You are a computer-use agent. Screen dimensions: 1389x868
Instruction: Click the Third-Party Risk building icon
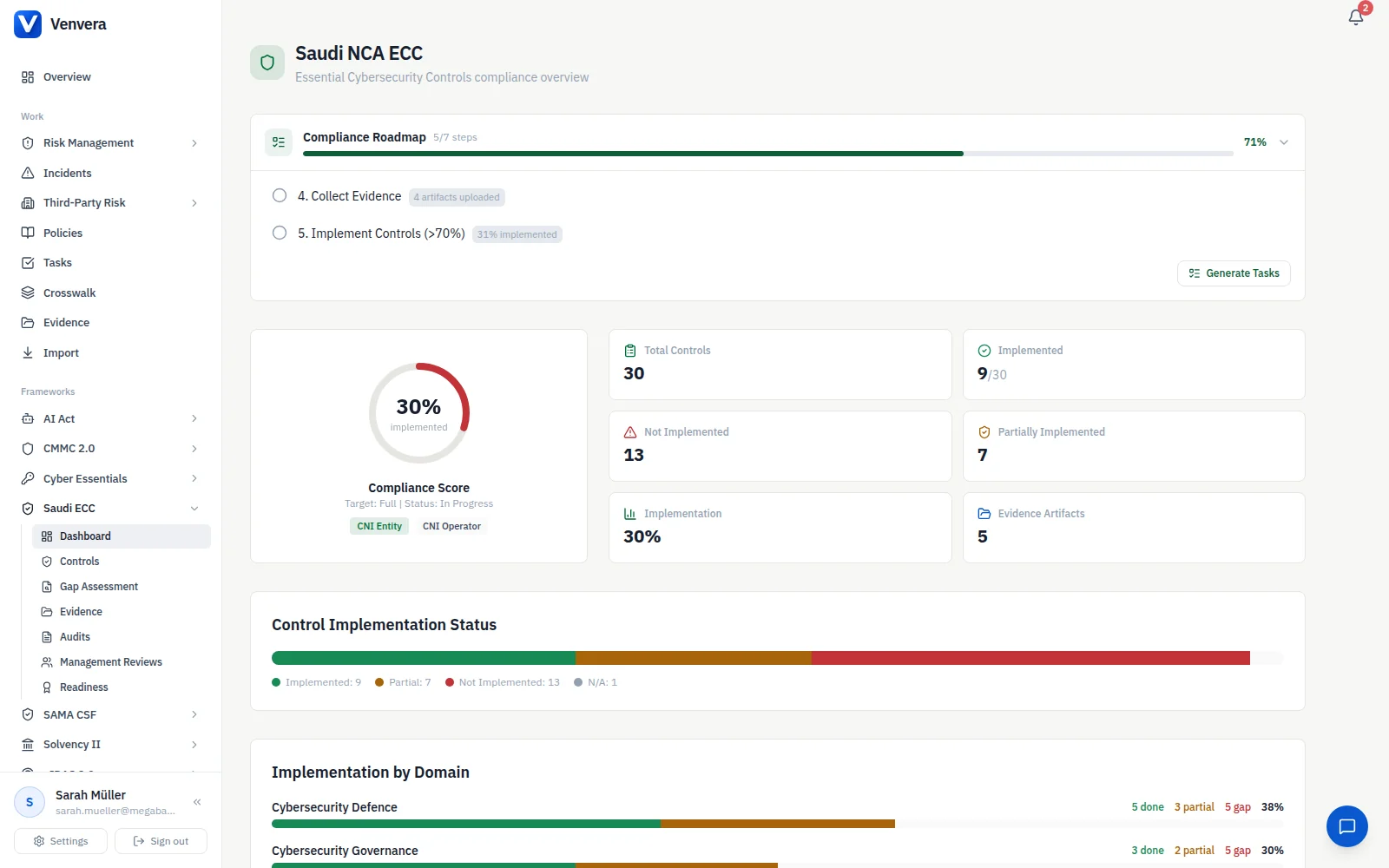[x=28, y=203]
